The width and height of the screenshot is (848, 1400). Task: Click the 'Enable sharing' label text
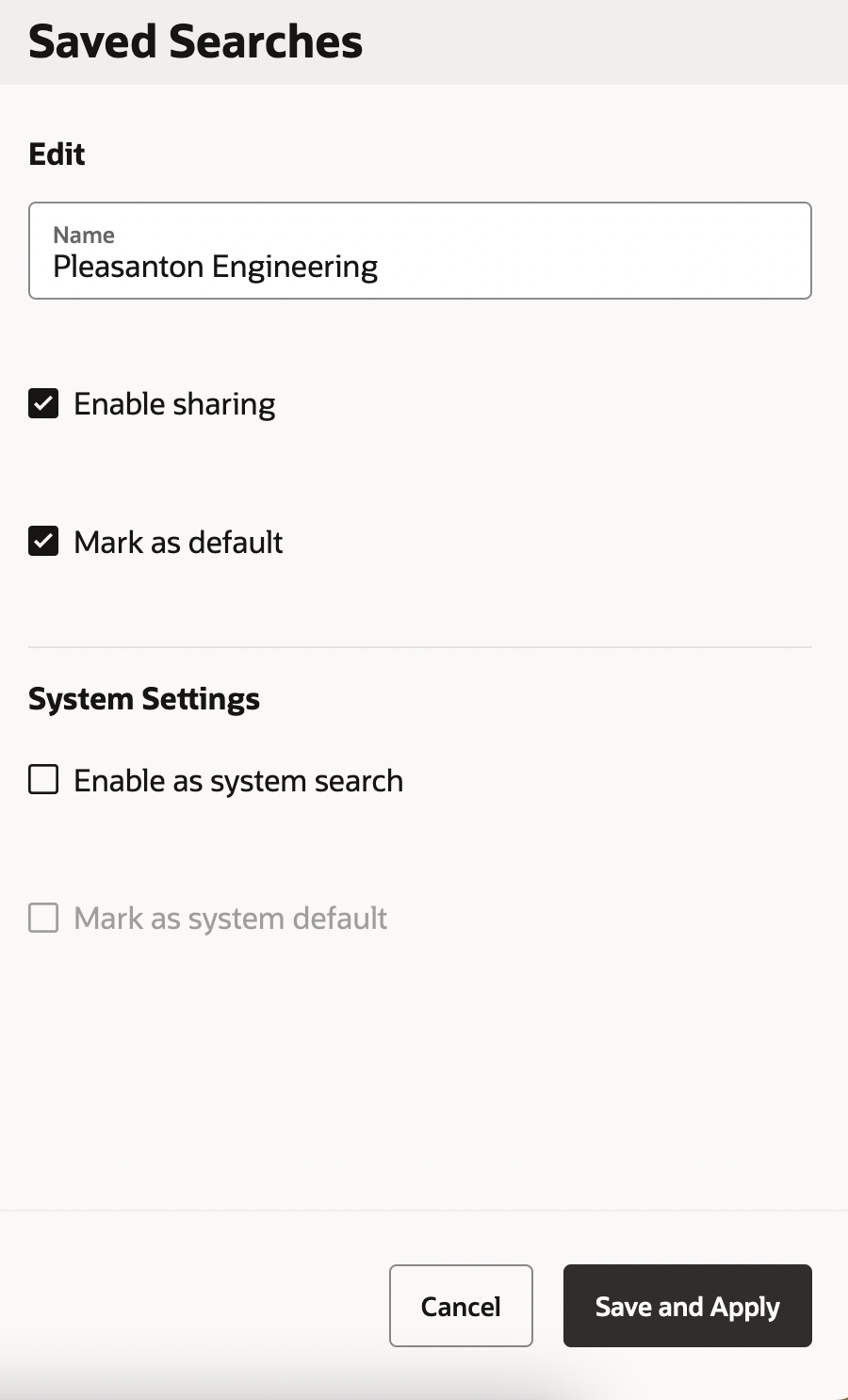174,404
